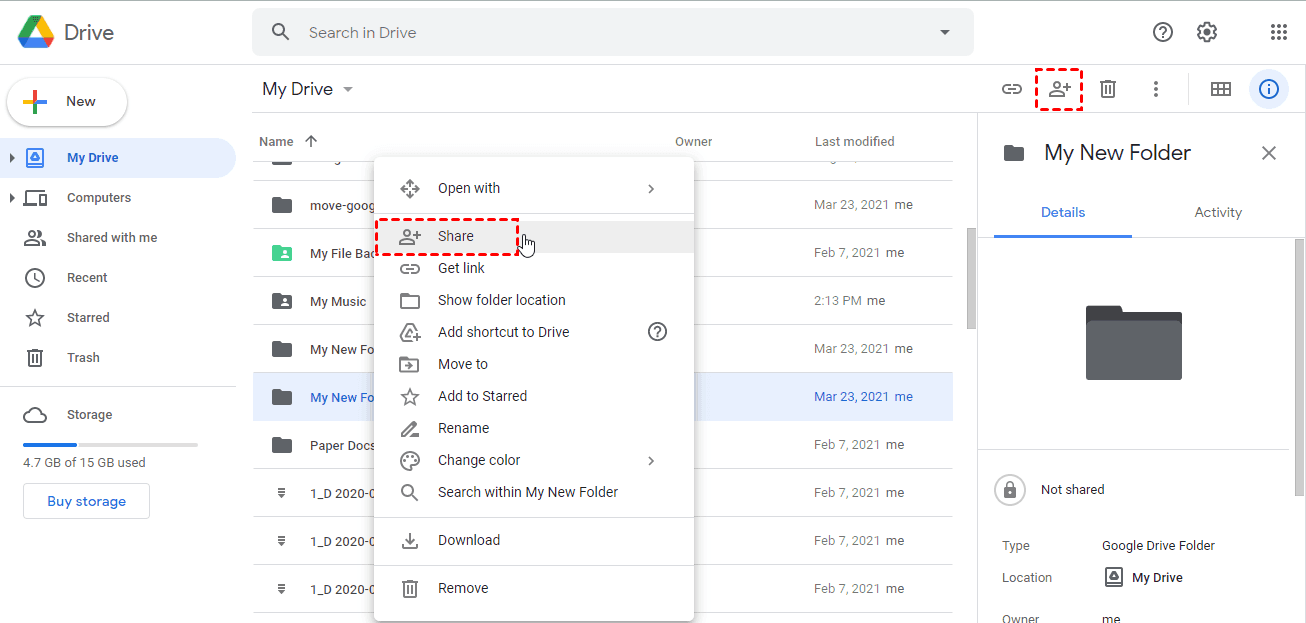Image resolution: width=1306 pixels, height=623 pixels.
Task: Switch to grid layout view
Action: (x=1221, y=89)
